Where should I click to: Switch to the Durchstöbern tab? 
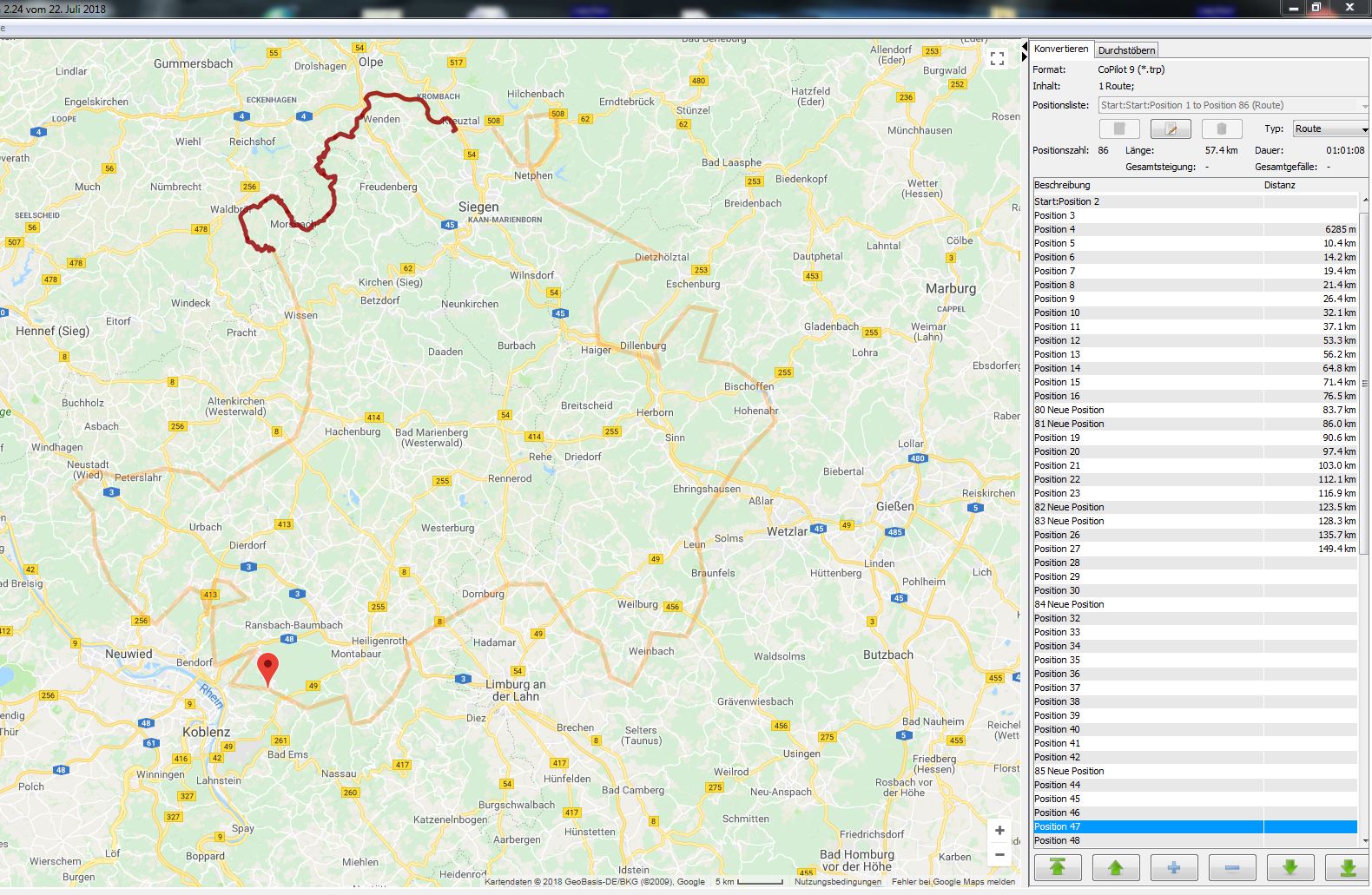(1126, 50)
